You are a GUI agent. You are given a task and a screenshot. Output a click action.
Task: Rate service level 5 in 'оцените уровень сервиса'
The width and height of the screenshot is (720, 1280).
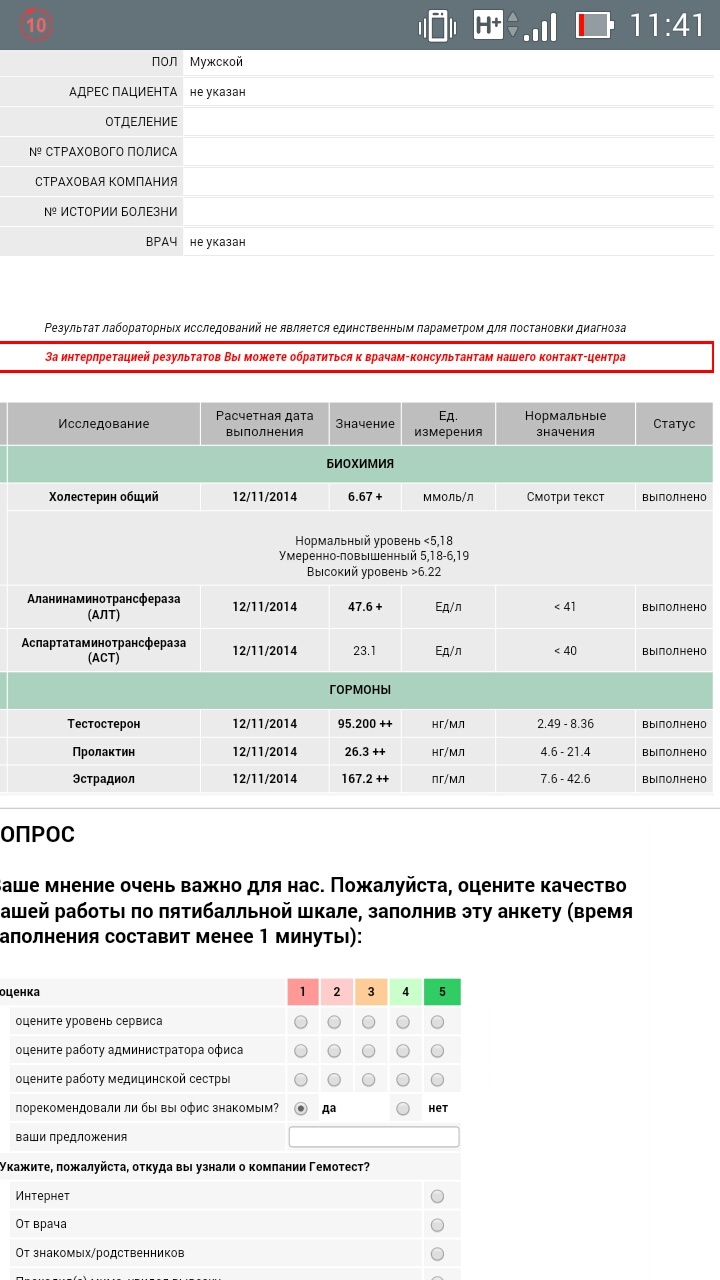(437, 1022)
